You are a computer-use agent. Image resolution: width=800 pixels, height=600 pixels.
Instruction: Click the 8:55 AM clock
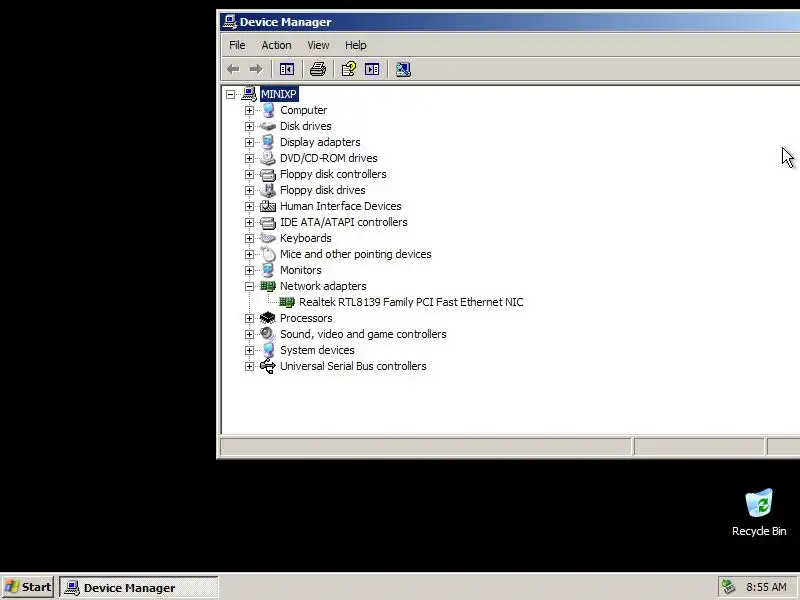coord(766,587)
